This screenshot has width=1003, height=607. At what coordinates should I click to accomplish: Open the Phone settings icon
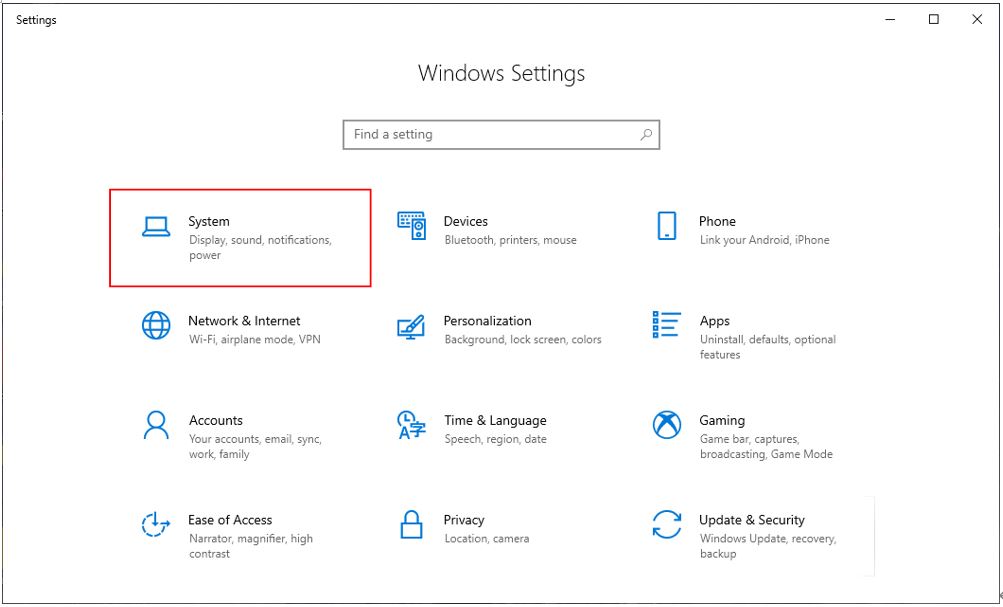pos(667,226)
